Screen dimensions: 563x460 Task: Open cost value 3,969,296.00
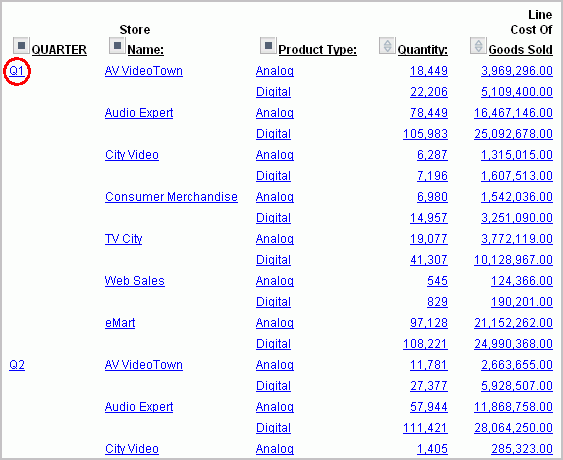pyautogui.click(x=517, y=71)
